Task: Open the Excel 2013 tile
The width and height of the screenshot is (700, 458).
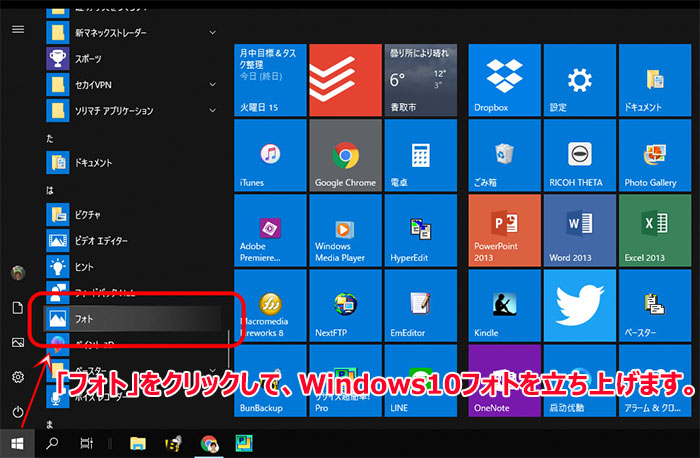Action: pyautogui.click(x=655, y=230)
